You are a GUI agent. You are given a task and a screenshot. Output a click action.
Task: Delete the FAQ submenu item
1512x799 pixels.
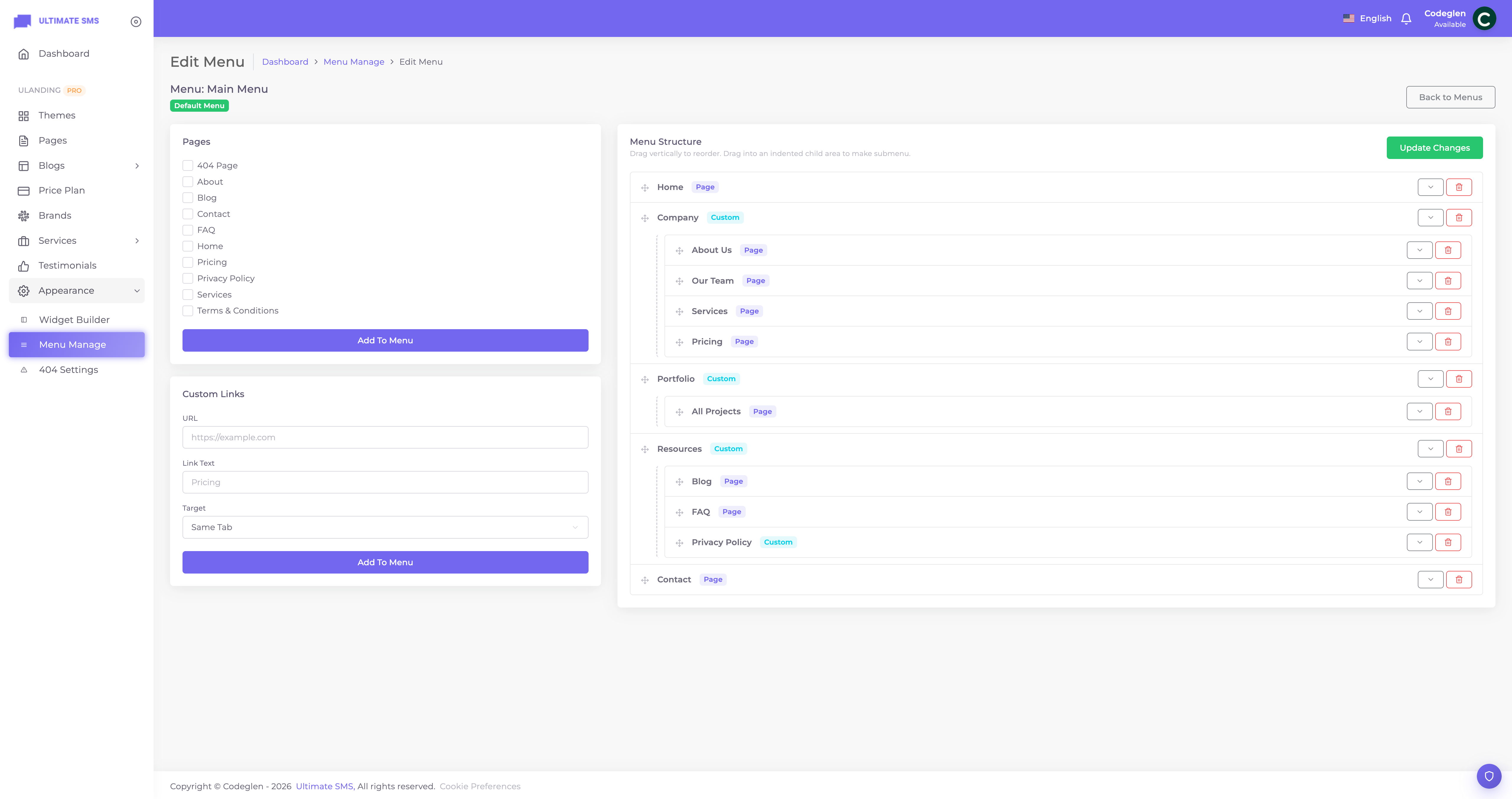(1448, 512)
